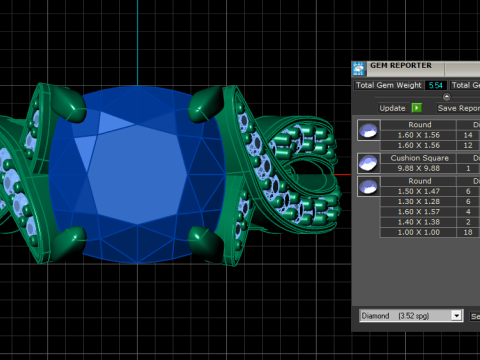Screen dimensions: 480x360
Task: Click the blue cushion center stone in viewport
Action: (137, 175)
